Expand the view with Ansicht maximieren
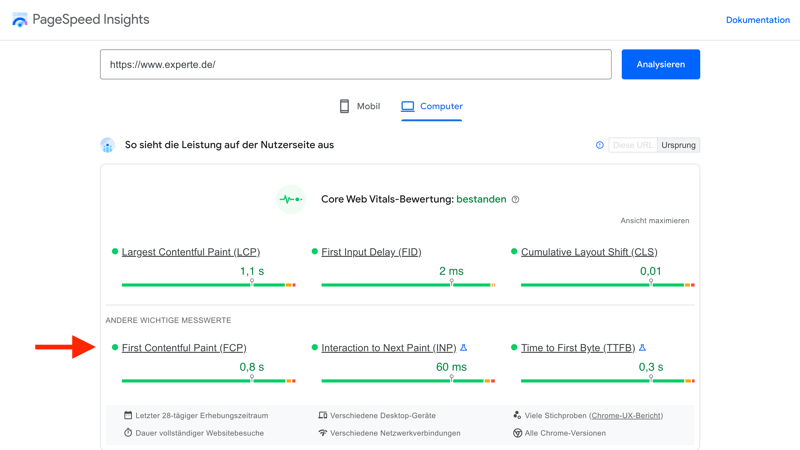This screenshot has height=450, width=800. [x=654, y=221]
